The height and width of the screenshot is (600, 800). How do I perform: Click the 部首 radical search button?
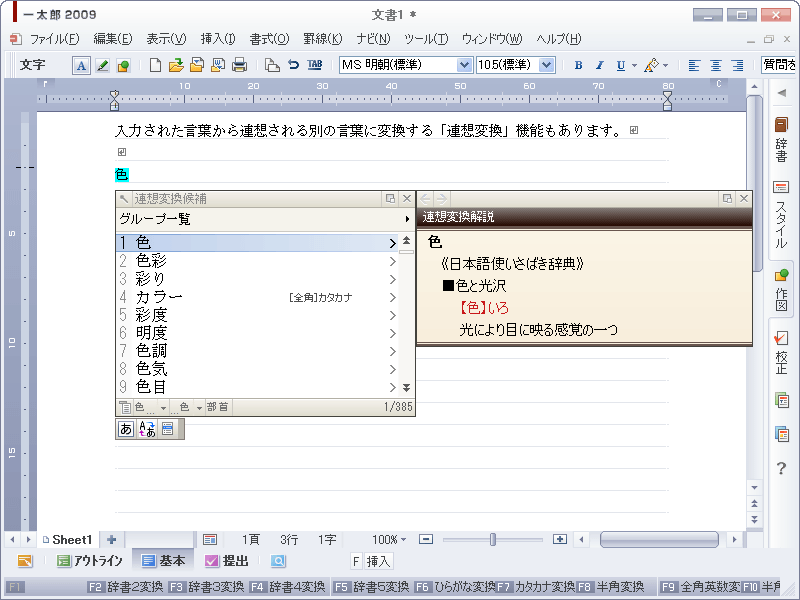218,407
